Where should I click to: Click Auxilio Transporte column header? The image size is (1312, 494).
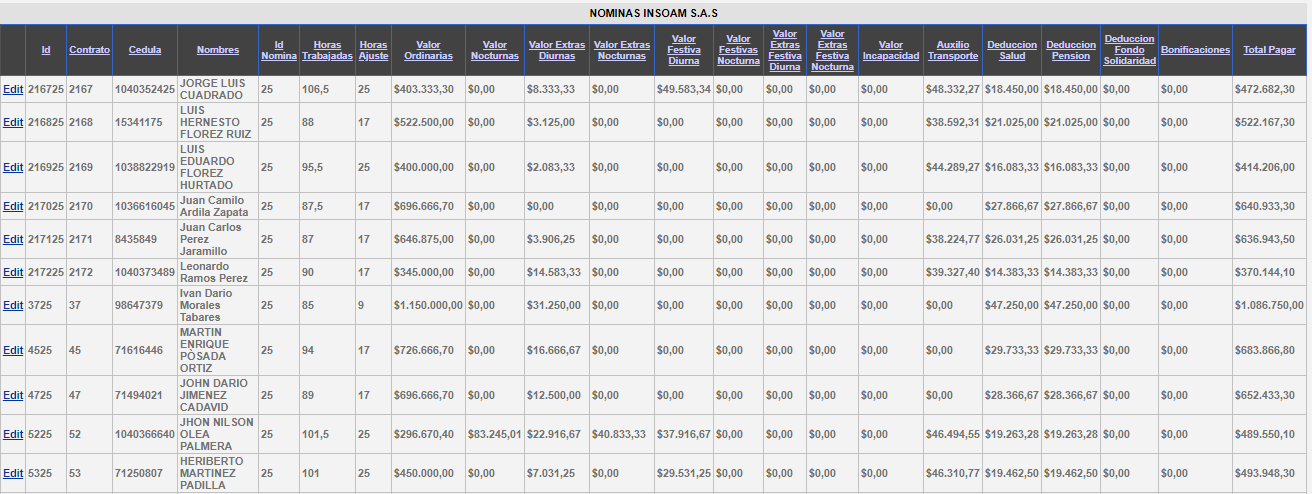952,50
